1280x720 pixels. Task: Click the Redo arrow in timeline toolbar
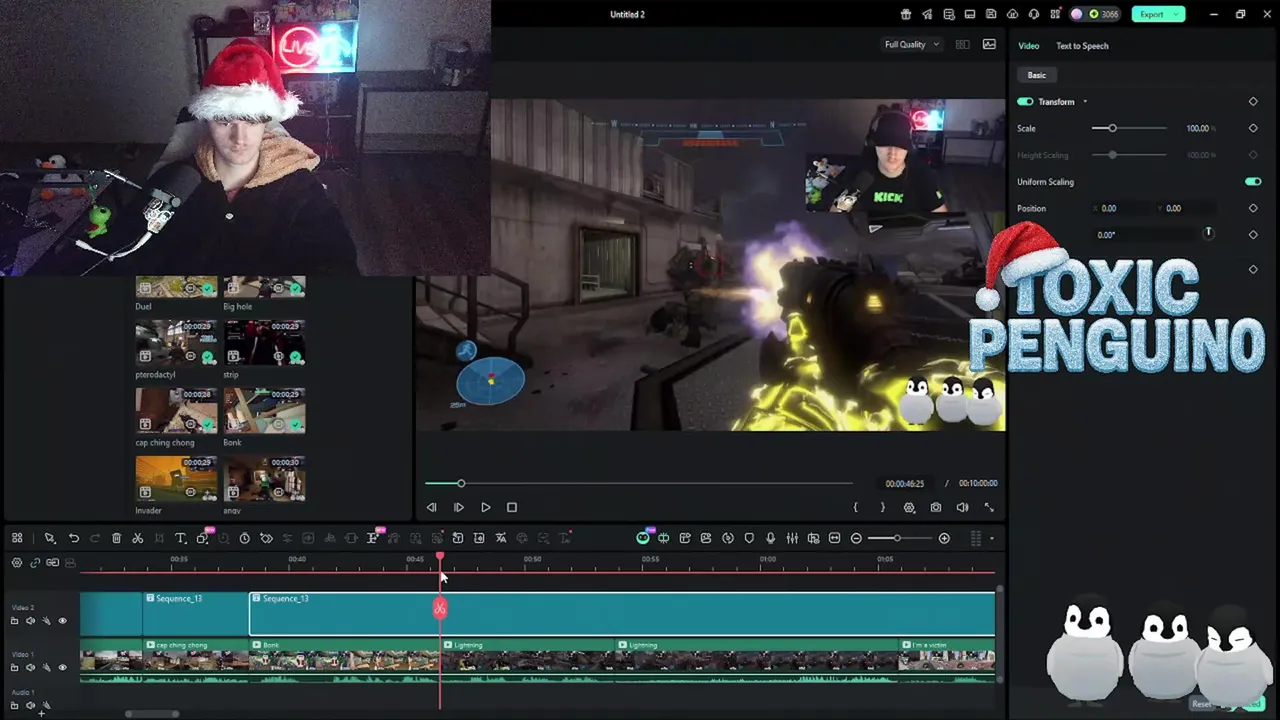coord(95,538)
